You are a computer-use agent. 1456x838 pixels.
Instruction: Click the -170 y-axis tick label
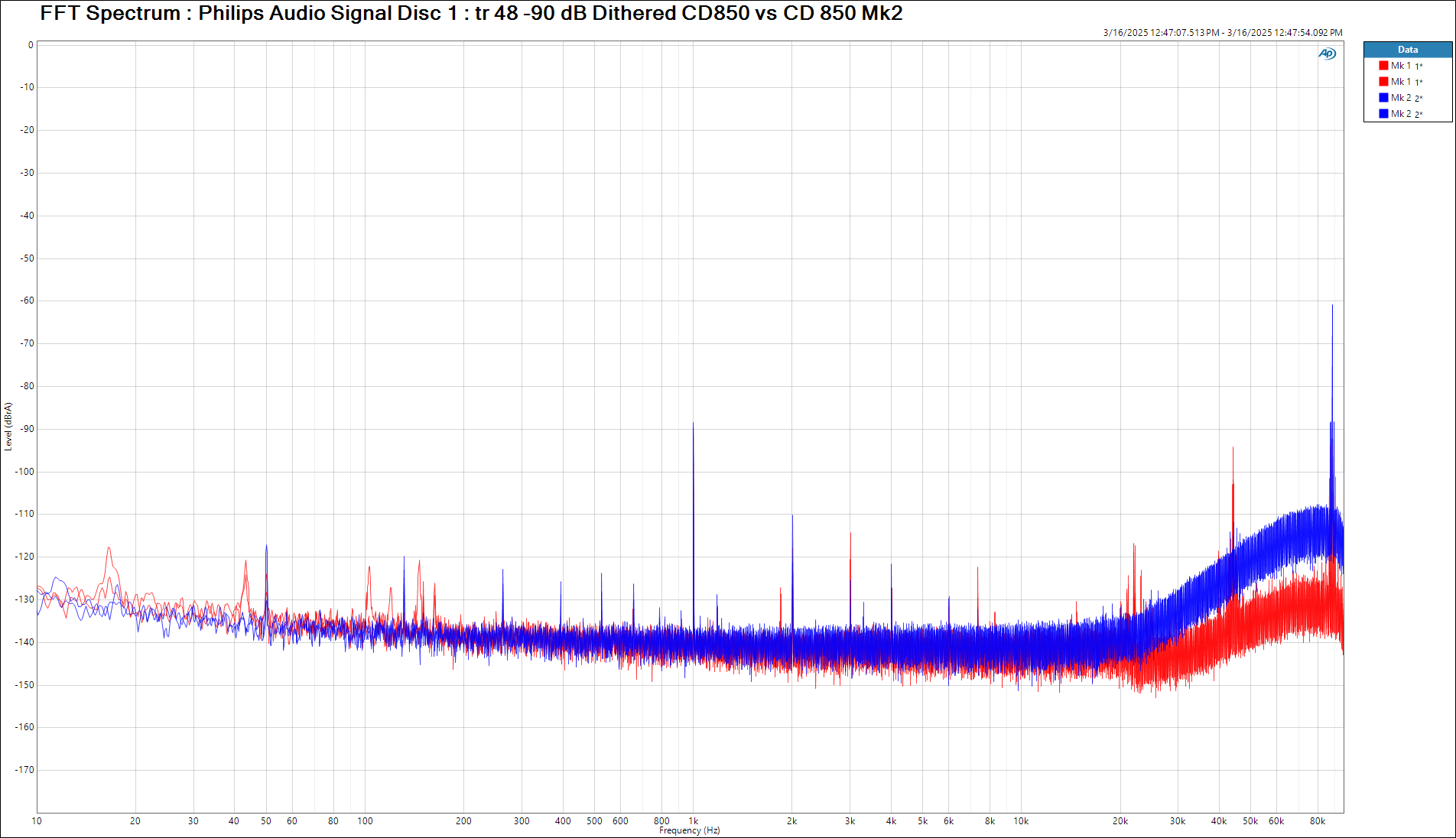pos(25,770)
